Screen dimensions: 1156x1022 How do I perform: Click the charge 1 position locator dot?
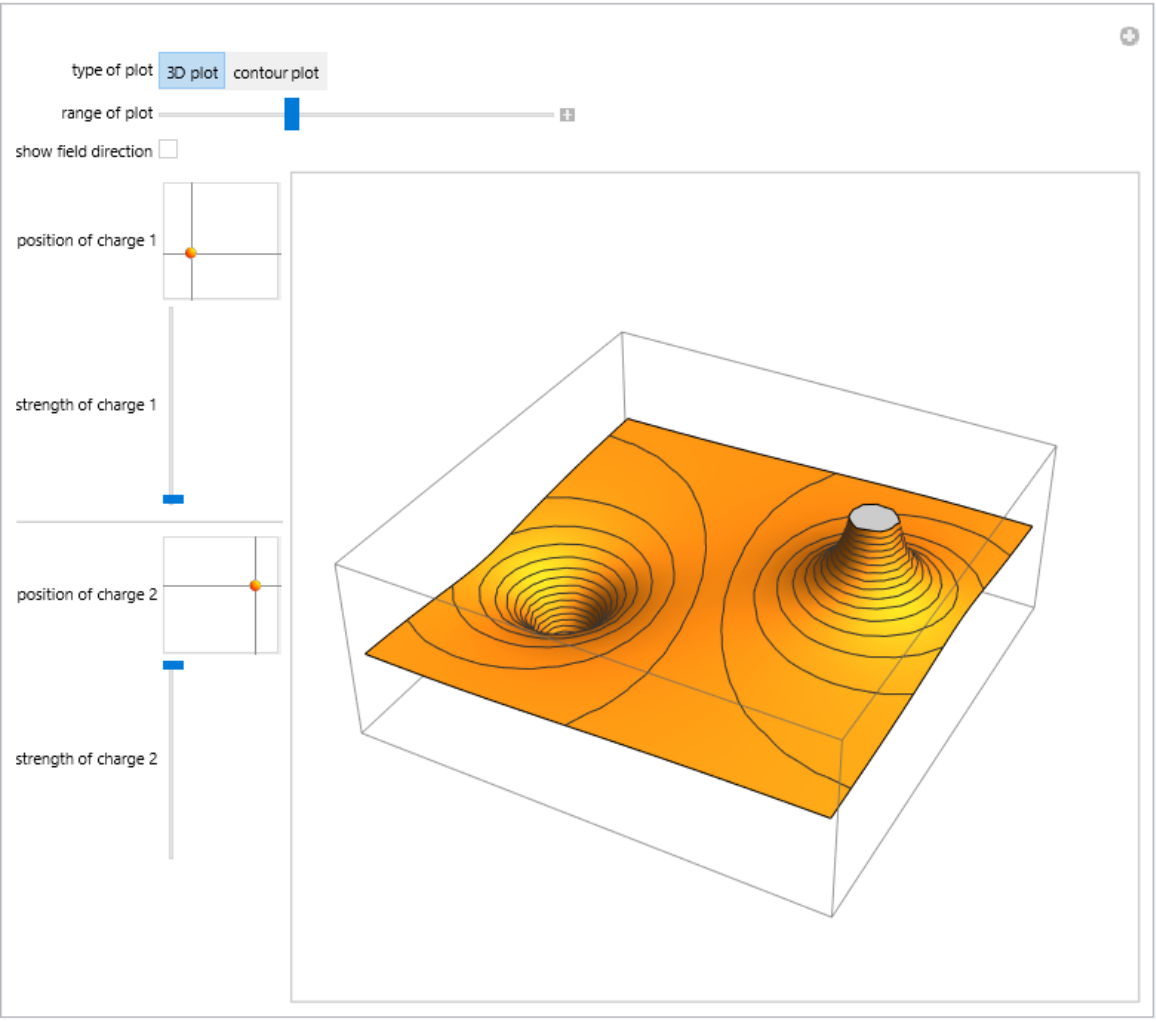pyautogui.click(x=190, y=253)
